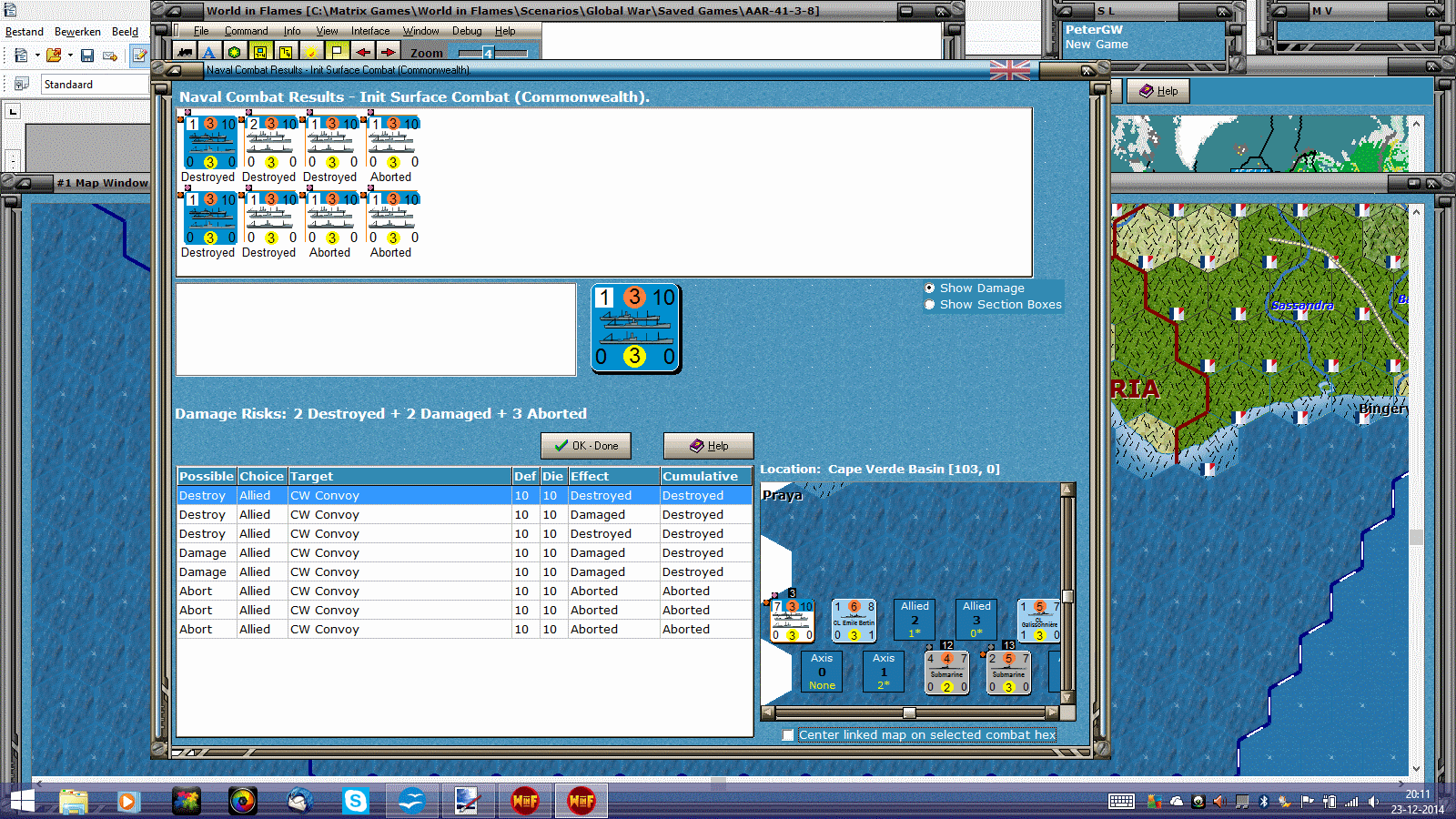Click the taskbar clock showing 20:11
This screenshot has width=1456, height=819.
1418,794
